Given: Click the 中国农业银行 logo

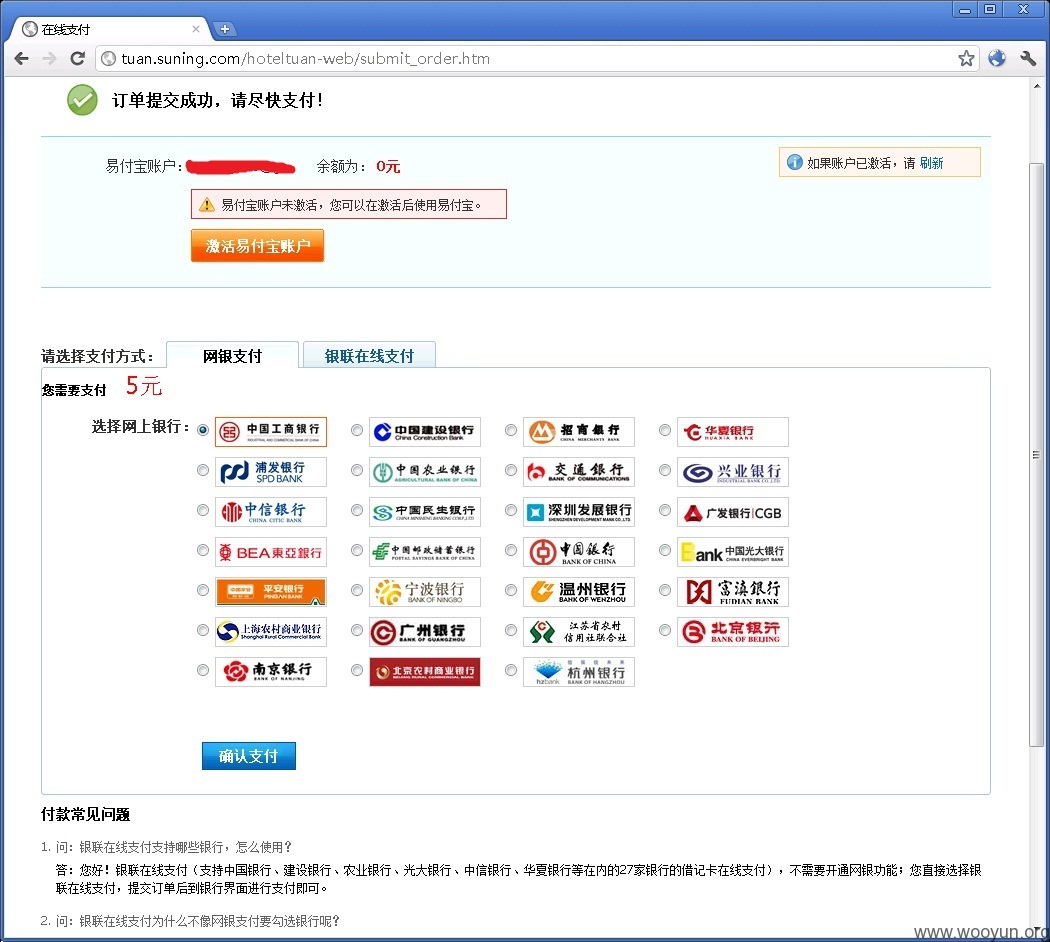Looking at the screenshot, I should (425, 472).
